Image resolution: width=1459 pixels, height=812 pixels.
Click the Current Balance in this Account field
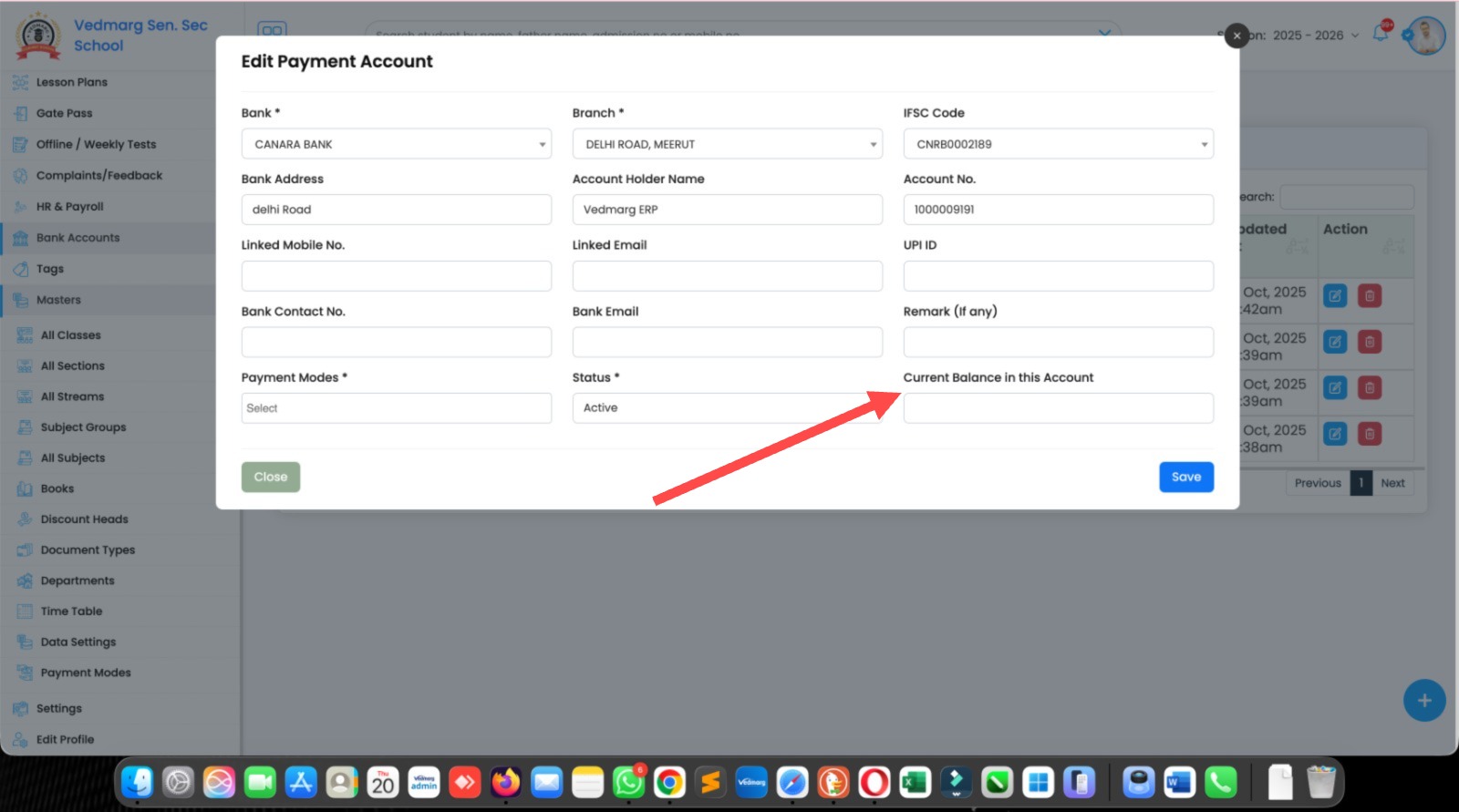pyautogui.click(x=1059, y=407)
